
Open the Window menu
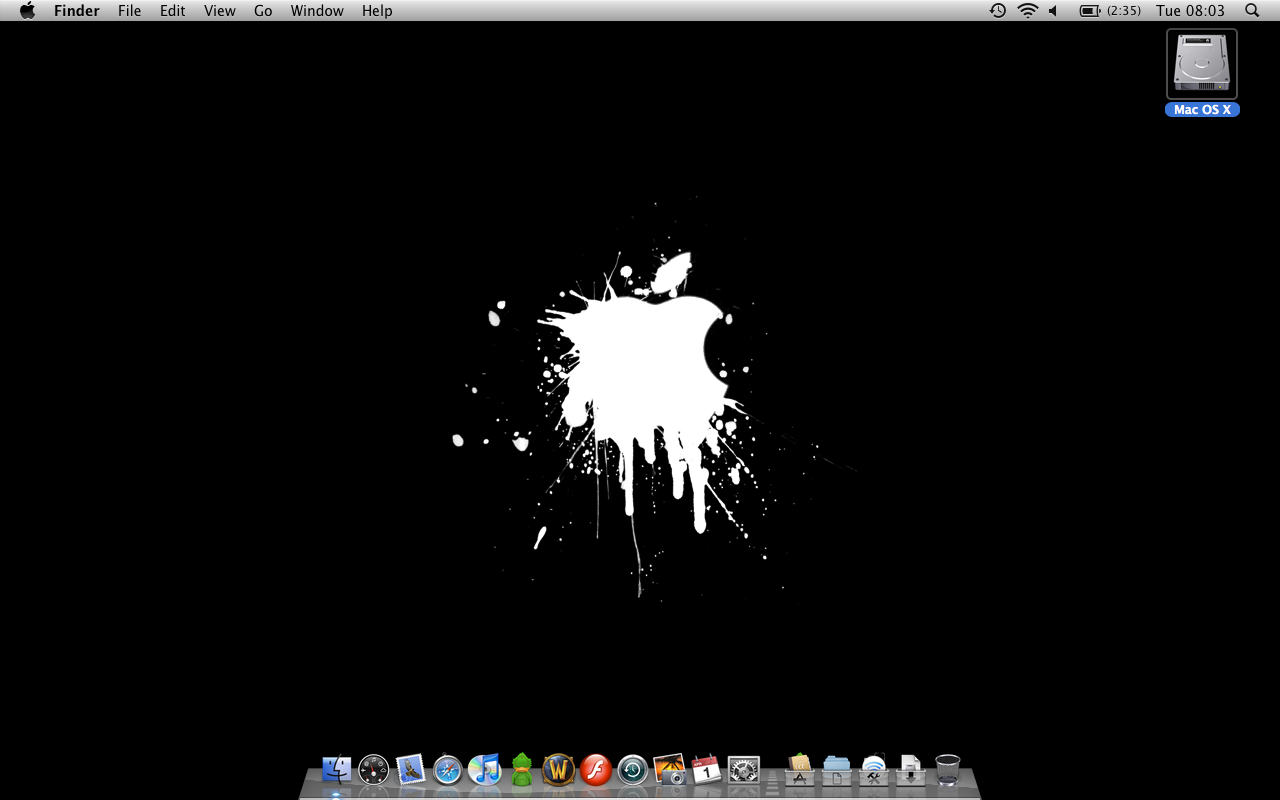[317, 11]
